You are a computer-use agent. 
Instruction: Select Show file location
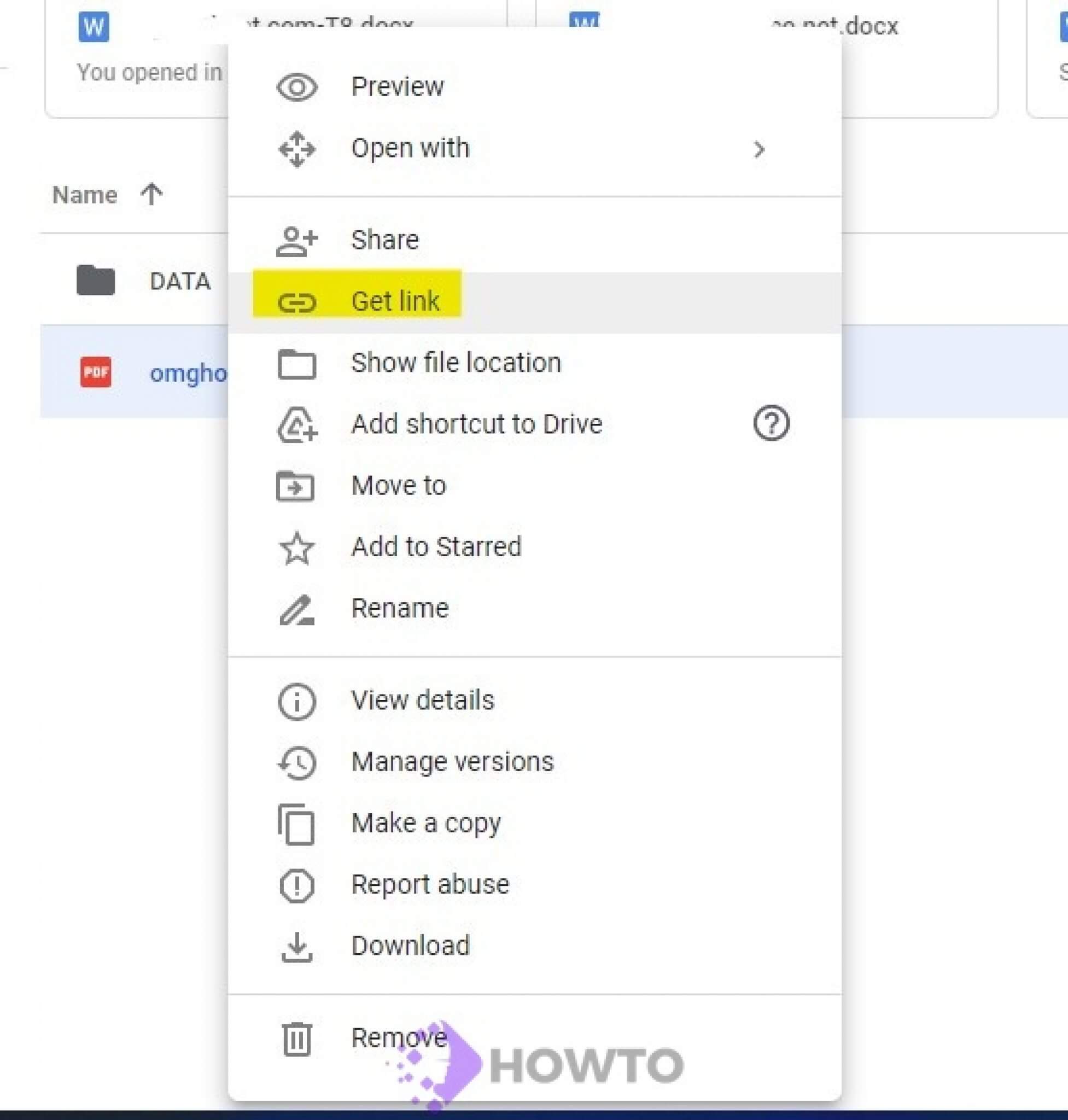[x=456, y=363]
